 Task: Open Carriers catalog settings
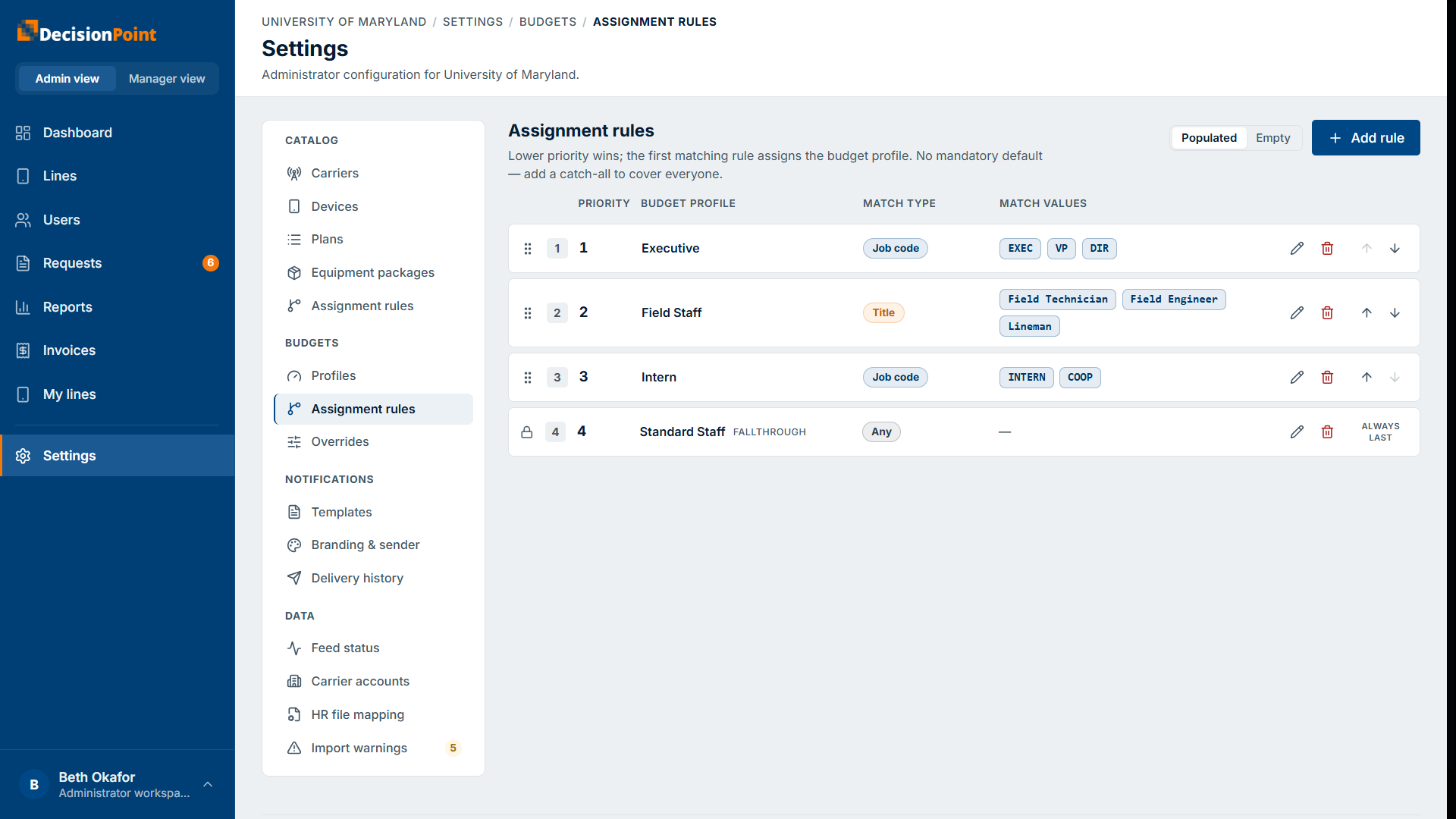point(373,174)
